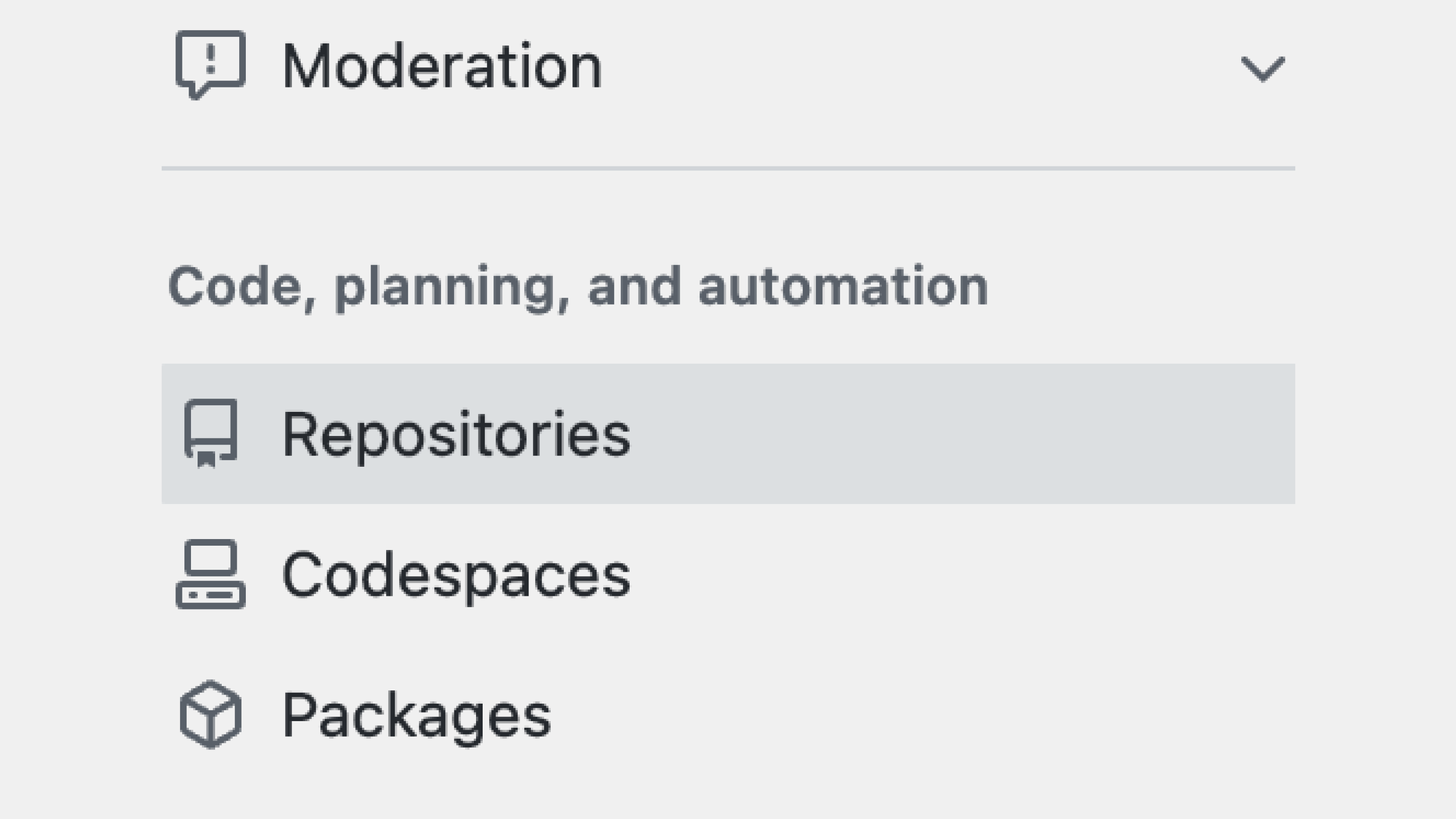Image resolution: width=1456 pixels, height=819 pixels.
Task: Click the Codespaces computer icon
Action: click(210, 574)
